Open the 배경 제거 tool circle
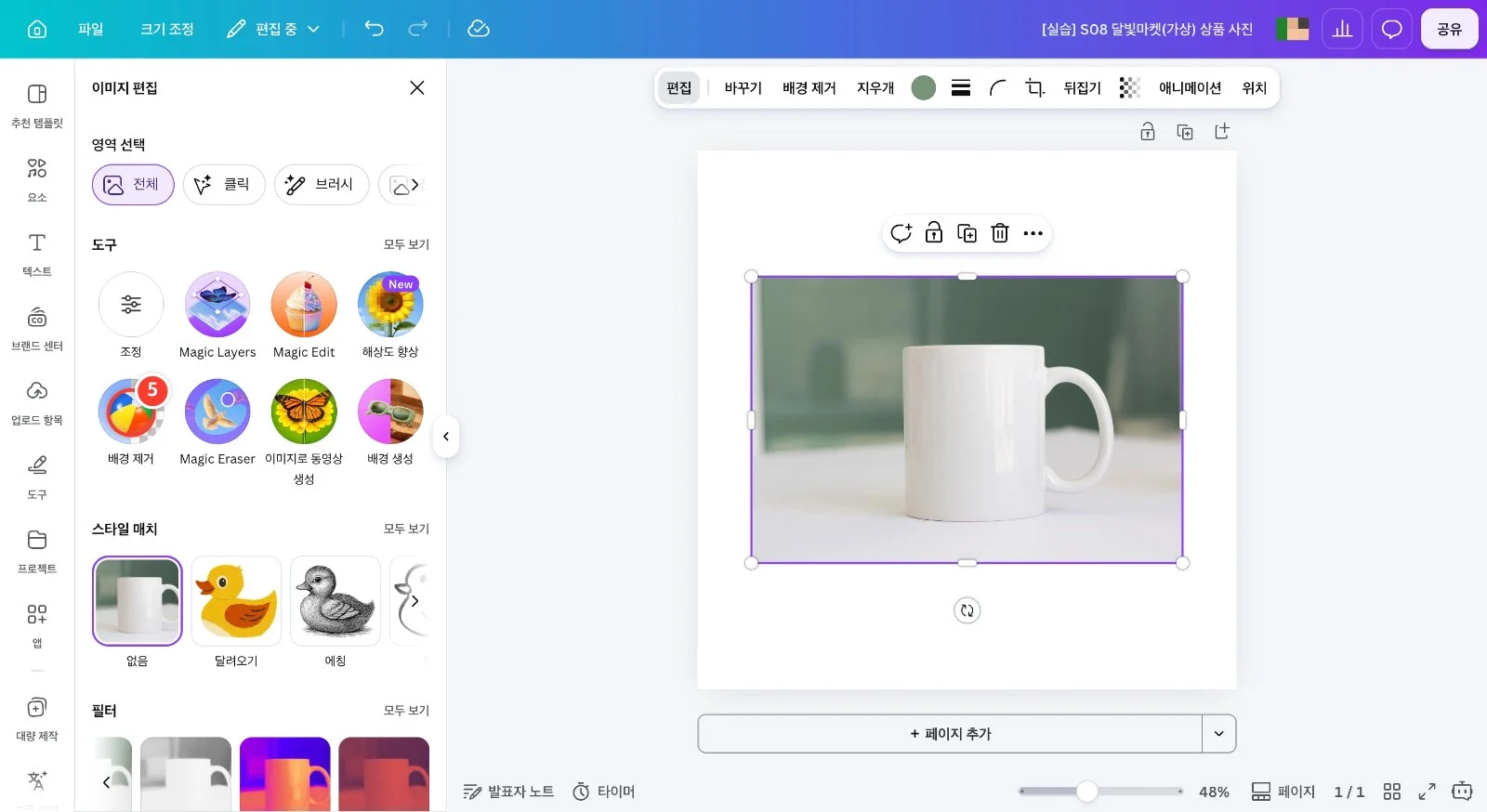 tap(131, 412)
